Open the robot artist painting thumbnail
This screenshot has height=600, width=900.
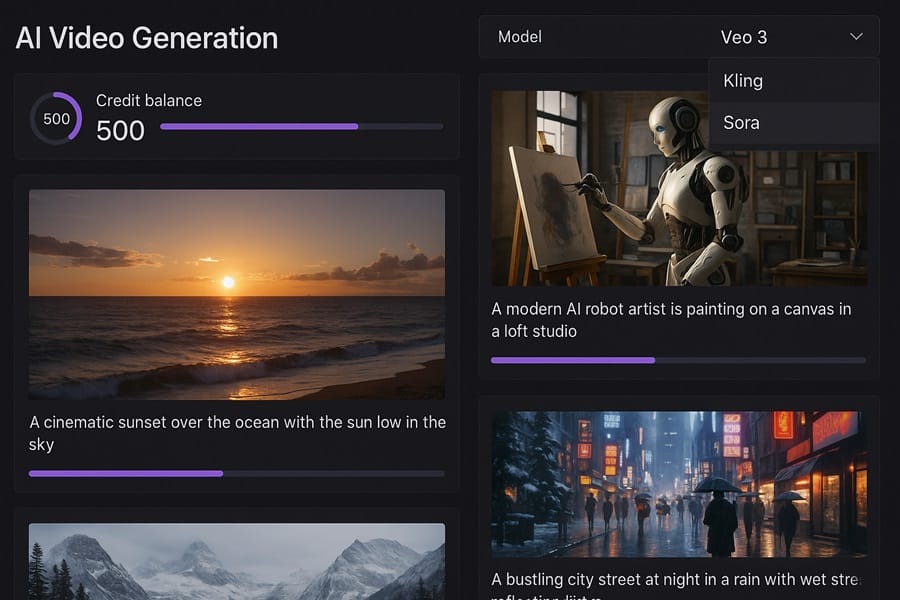tap(600, 188)
